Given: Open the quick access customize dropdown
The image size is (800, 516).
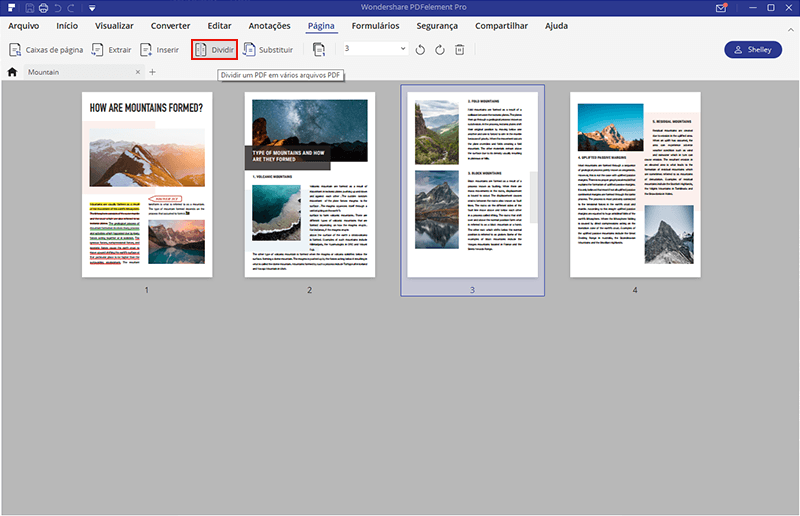Looking at the screenshot, I should pos(92,8).
